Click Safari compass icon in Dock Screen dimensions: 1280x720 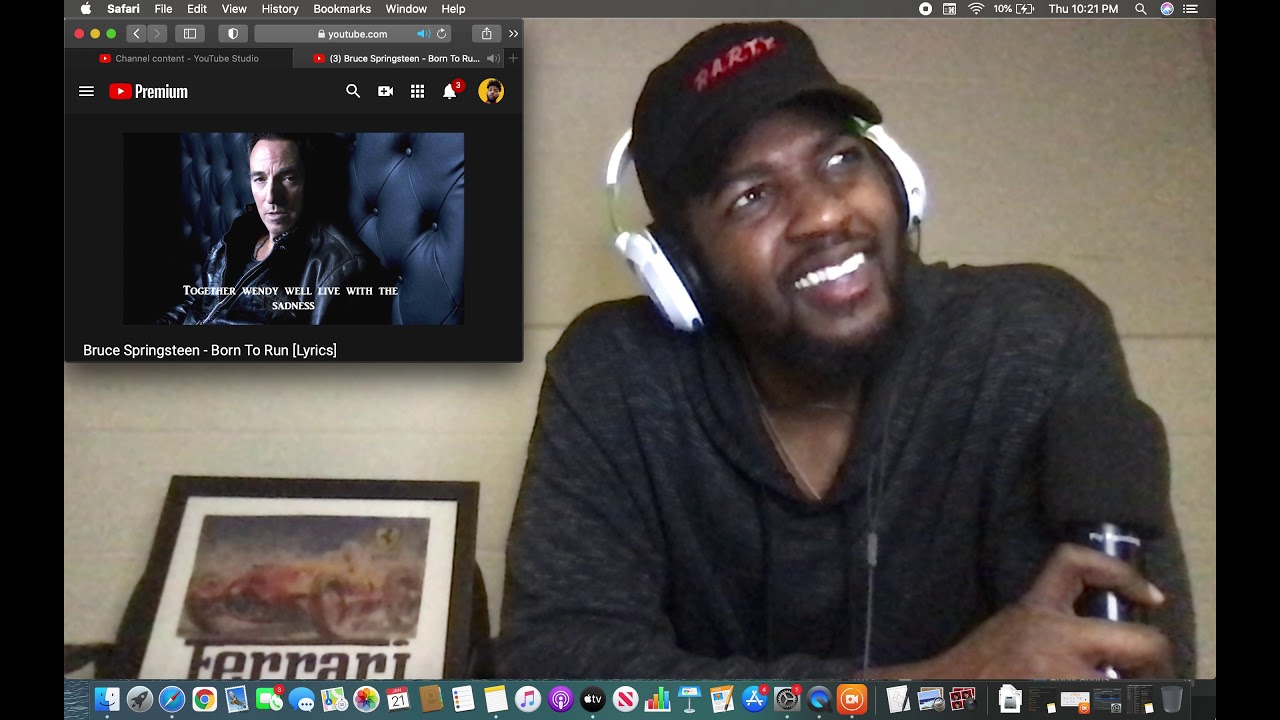[x=172, y=700]
